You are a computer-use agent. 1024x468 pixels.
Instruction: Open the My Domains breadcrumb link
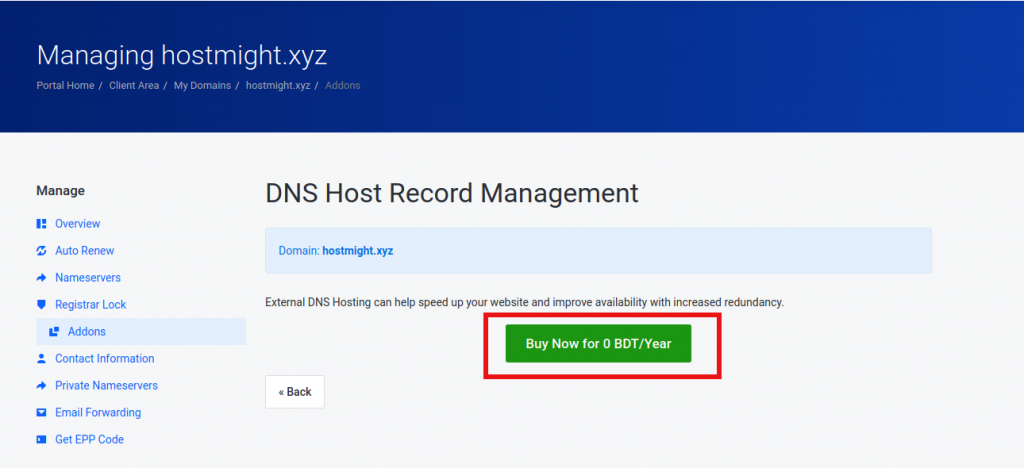[x=202, y=86]
